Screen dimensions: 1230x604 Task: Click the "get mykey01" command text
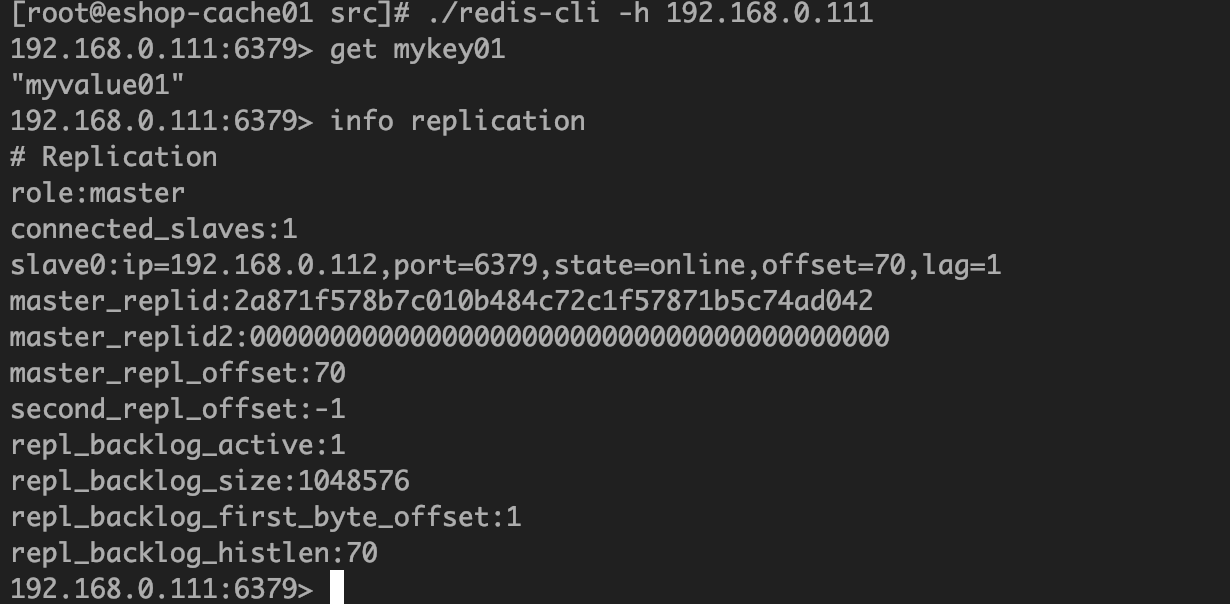(x=418, y=49)
